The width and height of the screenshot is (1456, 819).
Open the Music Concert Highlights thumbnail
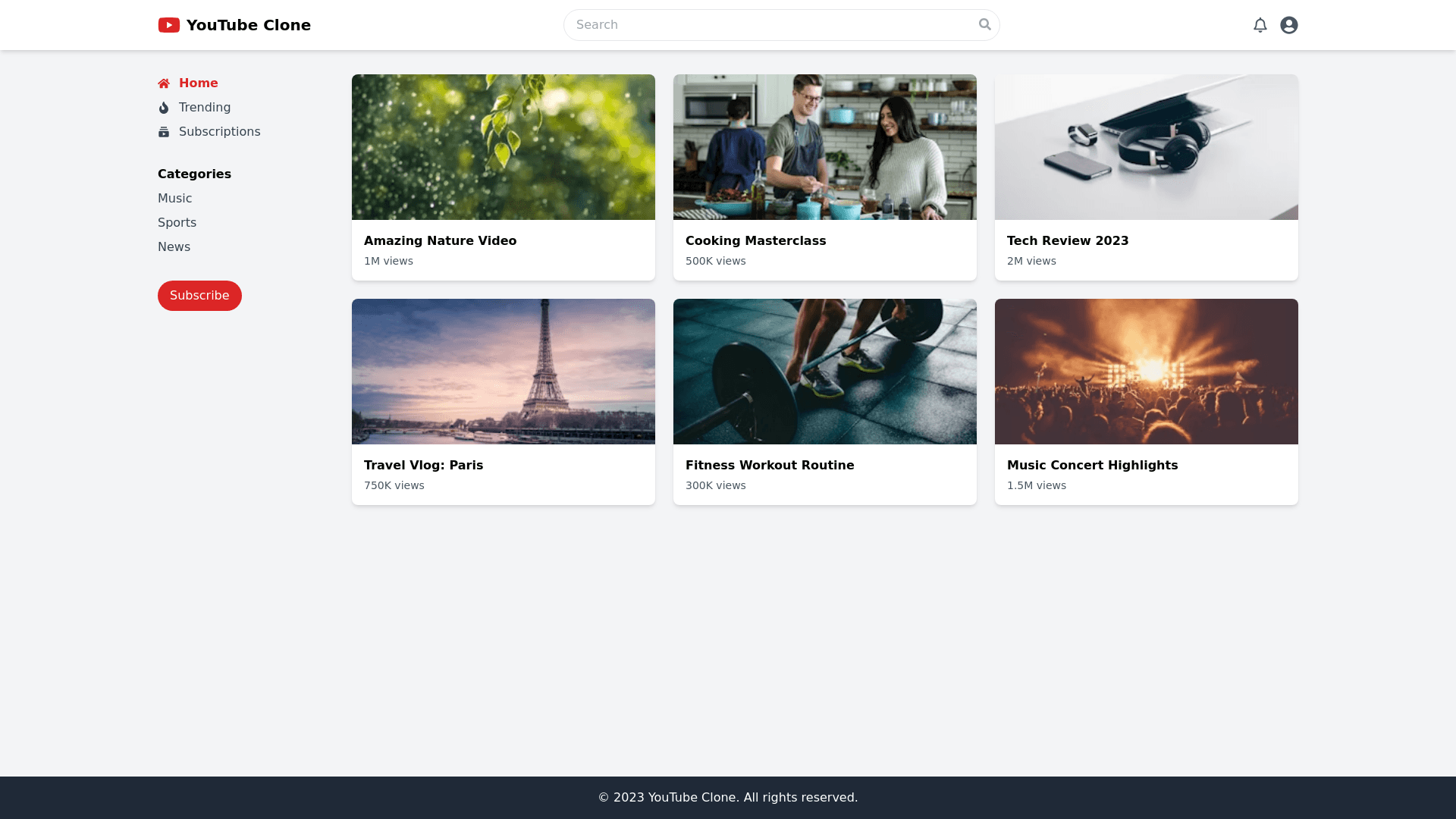coord(1147,372)
